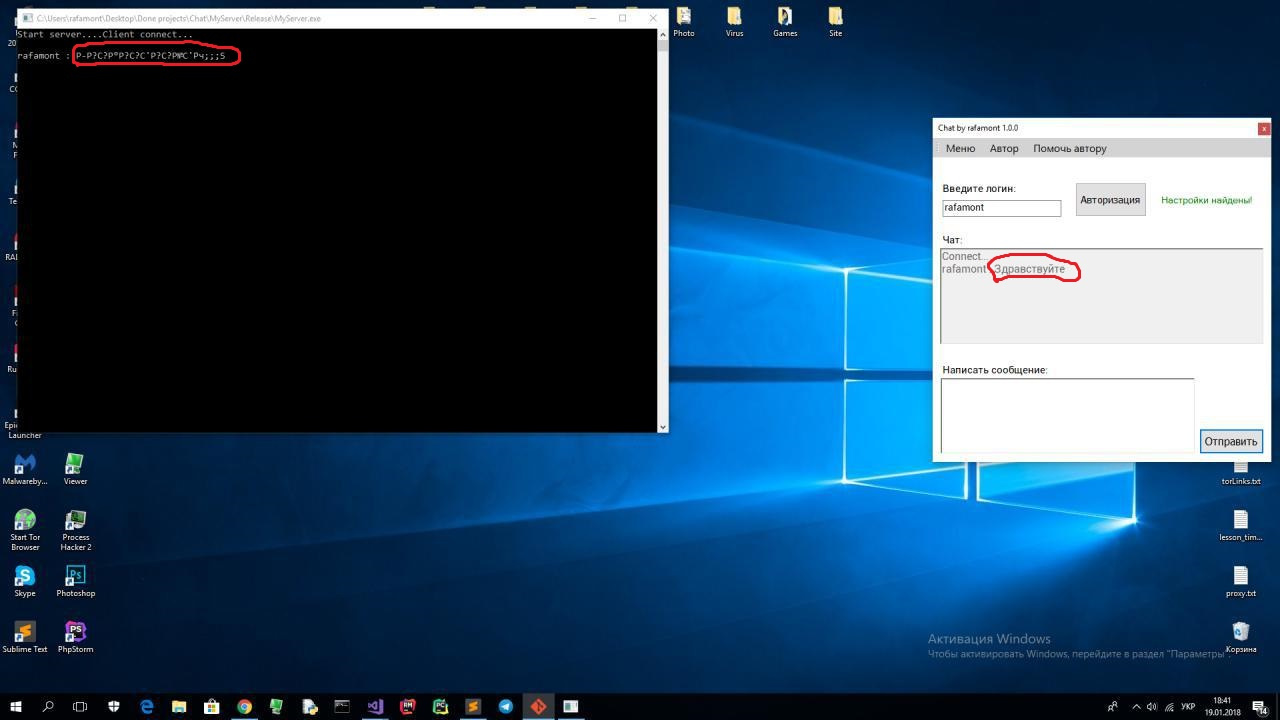
Task: Open the Автор menu
Action: coord(1004,148)
